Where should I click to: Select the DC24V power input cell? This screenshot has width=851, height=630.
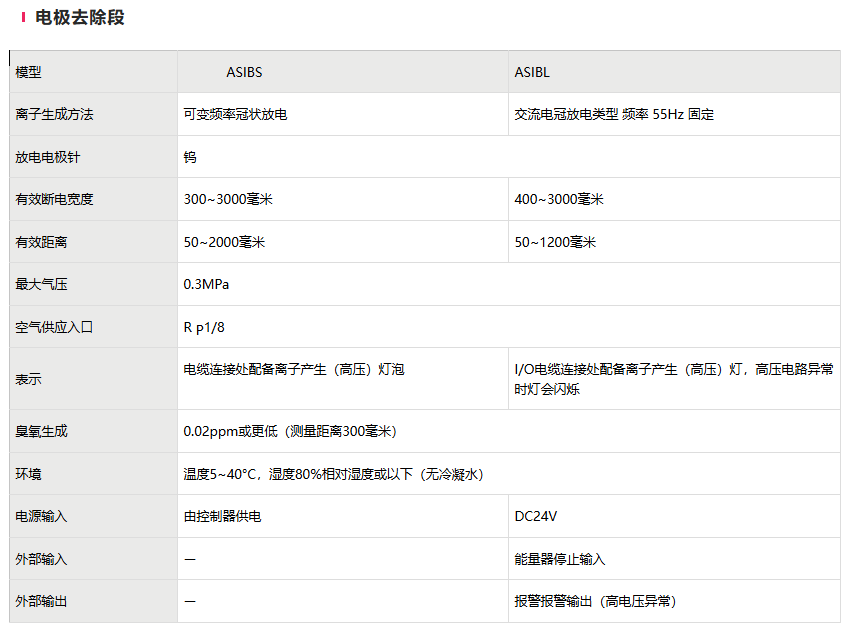535,517
